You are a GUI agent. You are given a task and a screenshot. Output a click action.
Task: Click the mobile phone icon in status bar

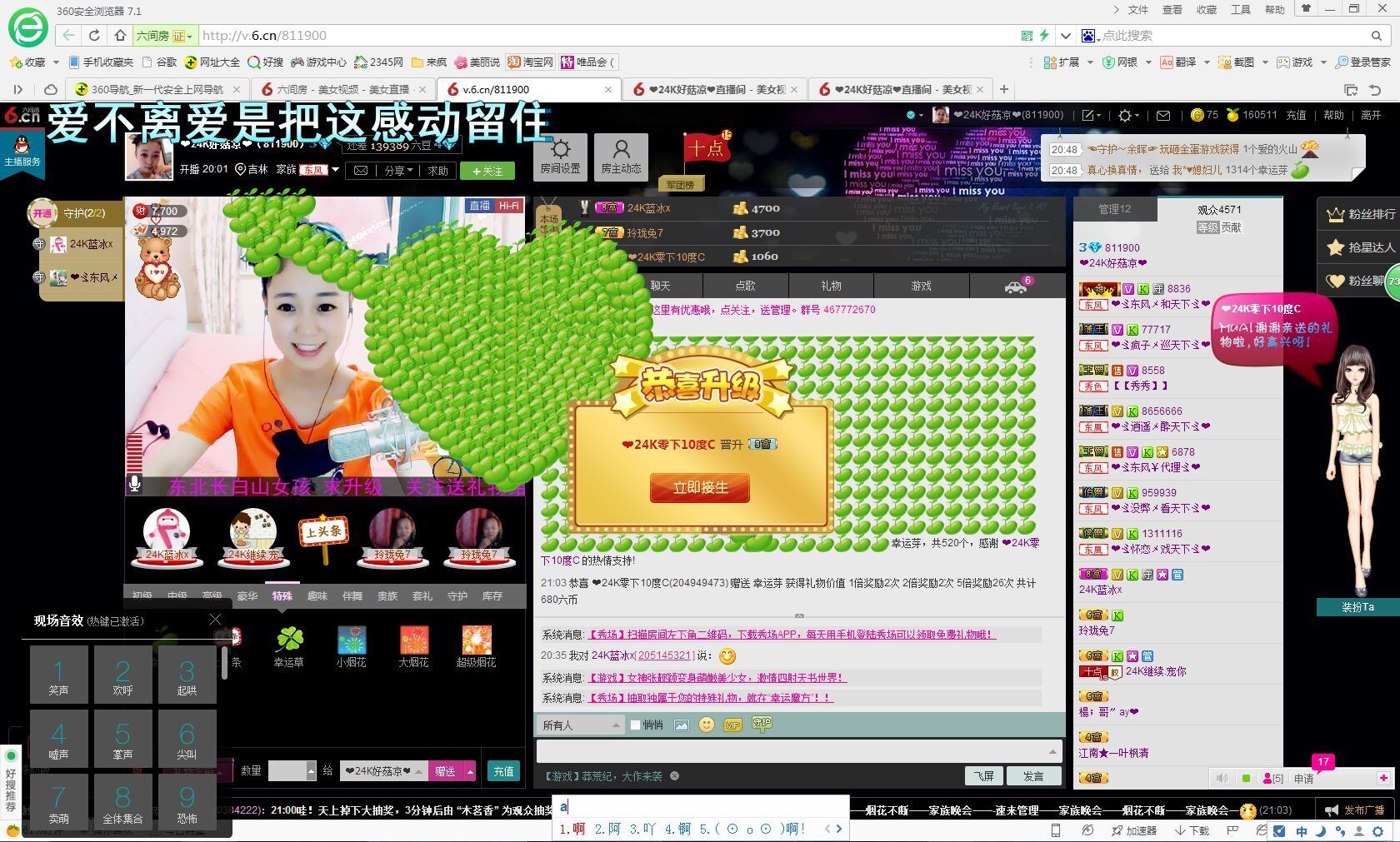1056,830
